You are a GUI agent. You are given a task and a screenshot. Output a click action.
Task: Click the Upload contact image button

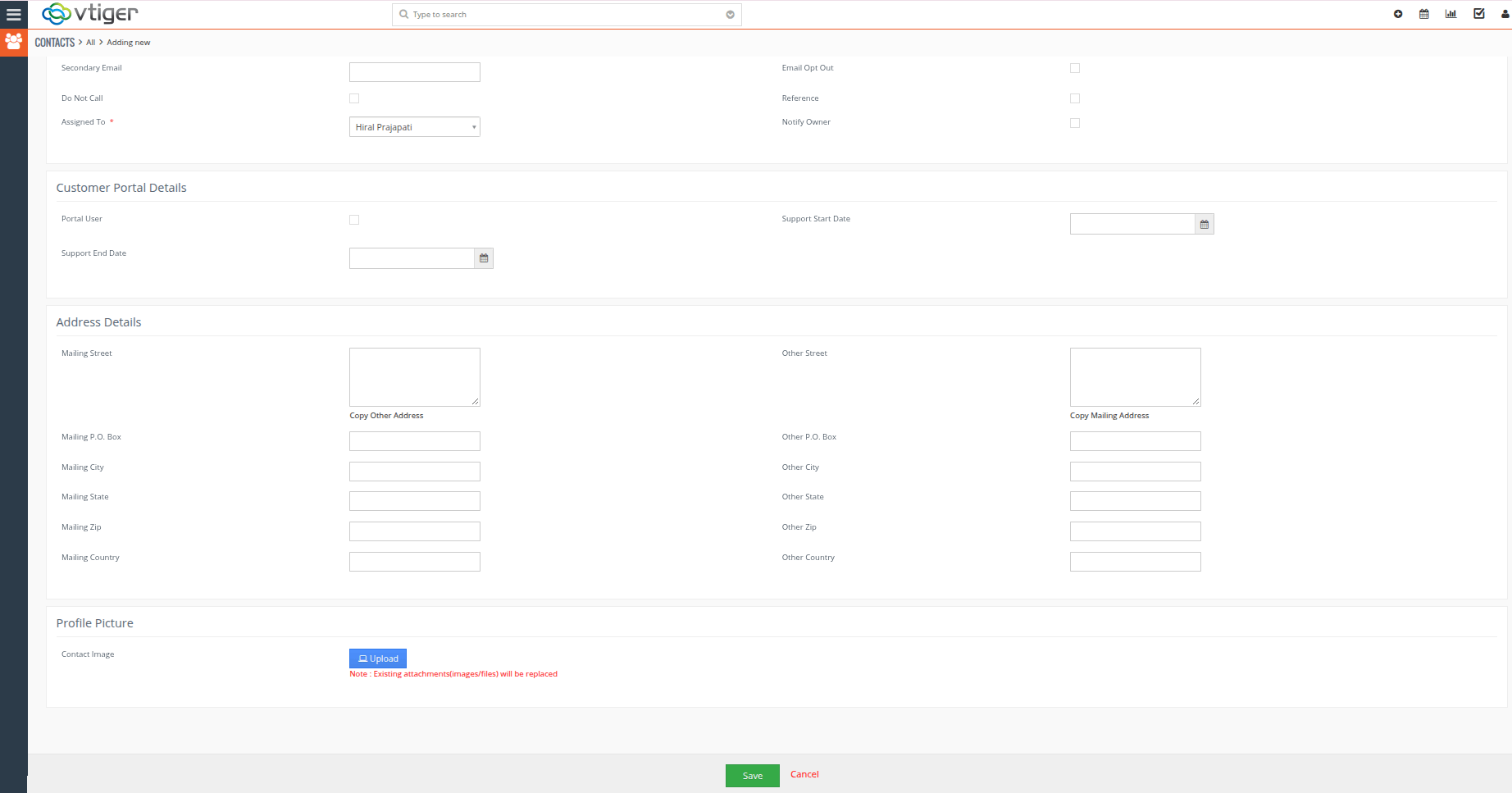pyautogui.click(x=378, y=659)
